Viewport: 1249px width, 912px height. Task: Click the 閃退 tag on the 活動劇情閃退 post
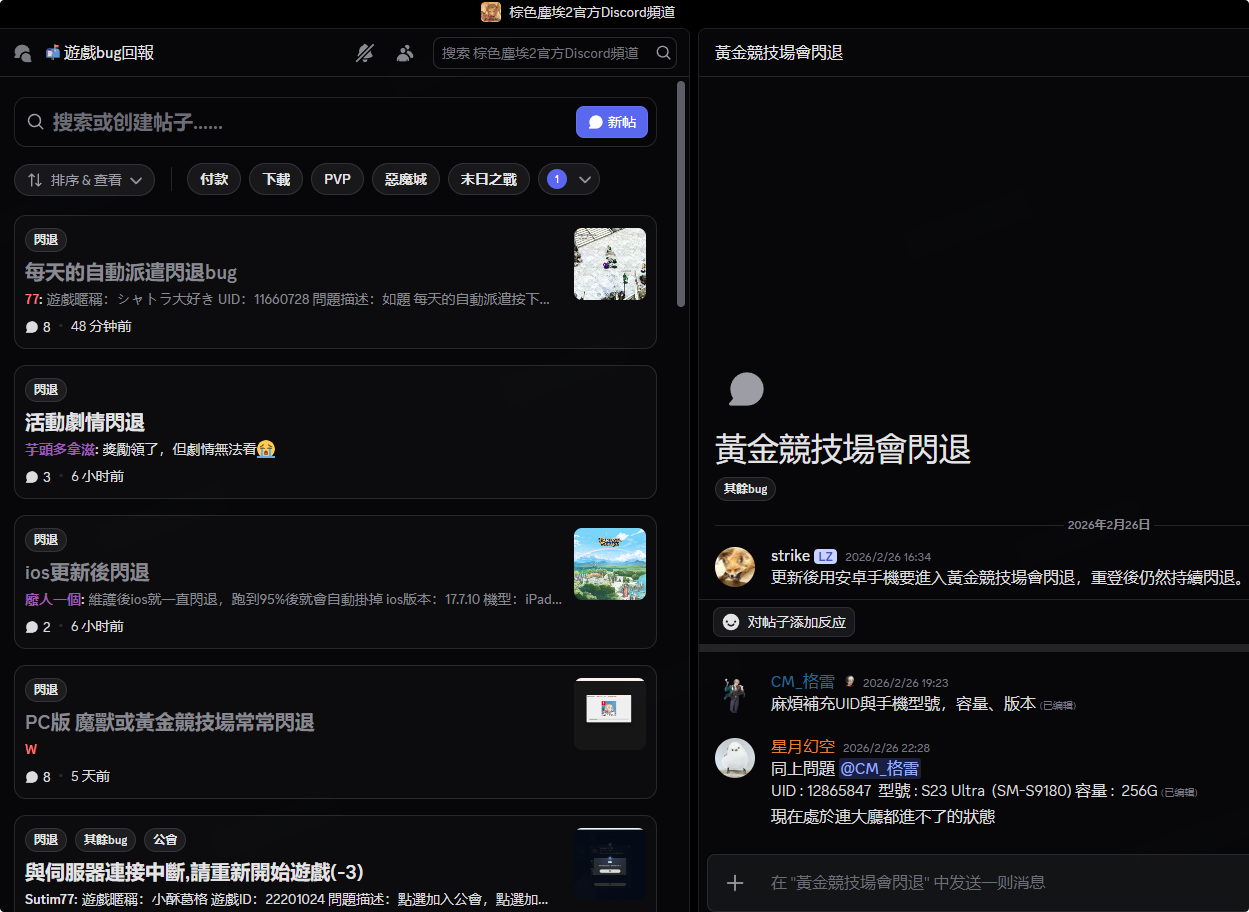pyautogui.click(x=46, y=390)
